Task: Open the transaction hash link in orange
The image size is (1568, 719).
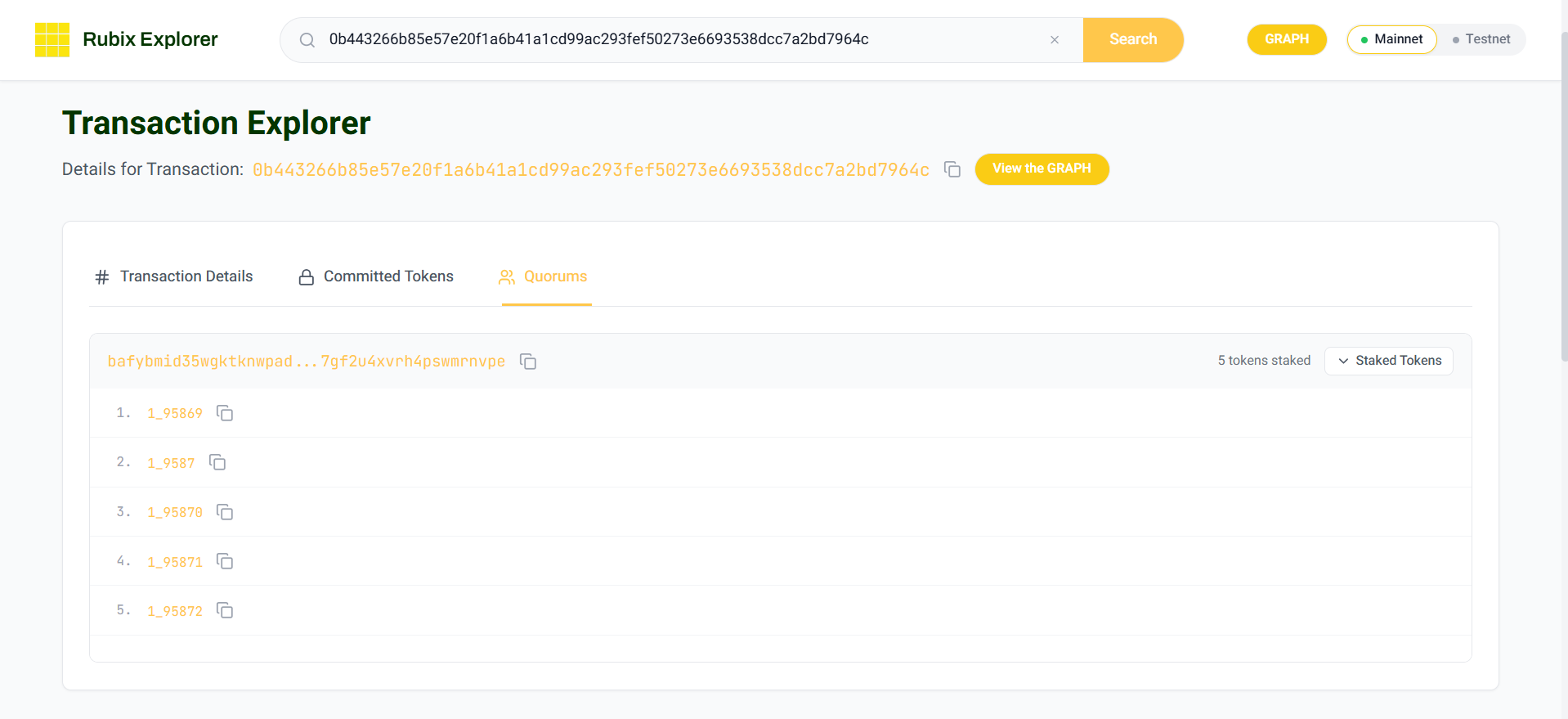Action: tap(591, 170)
